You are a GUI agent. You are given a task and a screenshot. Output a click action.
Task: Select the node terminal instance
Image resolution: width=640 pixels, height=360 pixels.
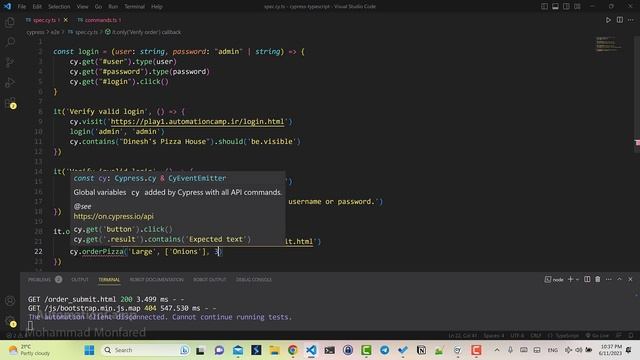click(x=554, y=280)
